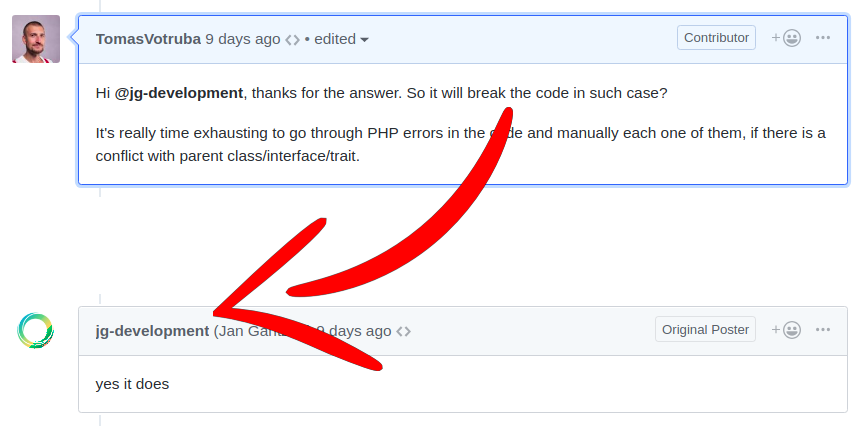Click the caret arrow next to edited
This screenshot has height=426, width=860.
pos(364,40)
